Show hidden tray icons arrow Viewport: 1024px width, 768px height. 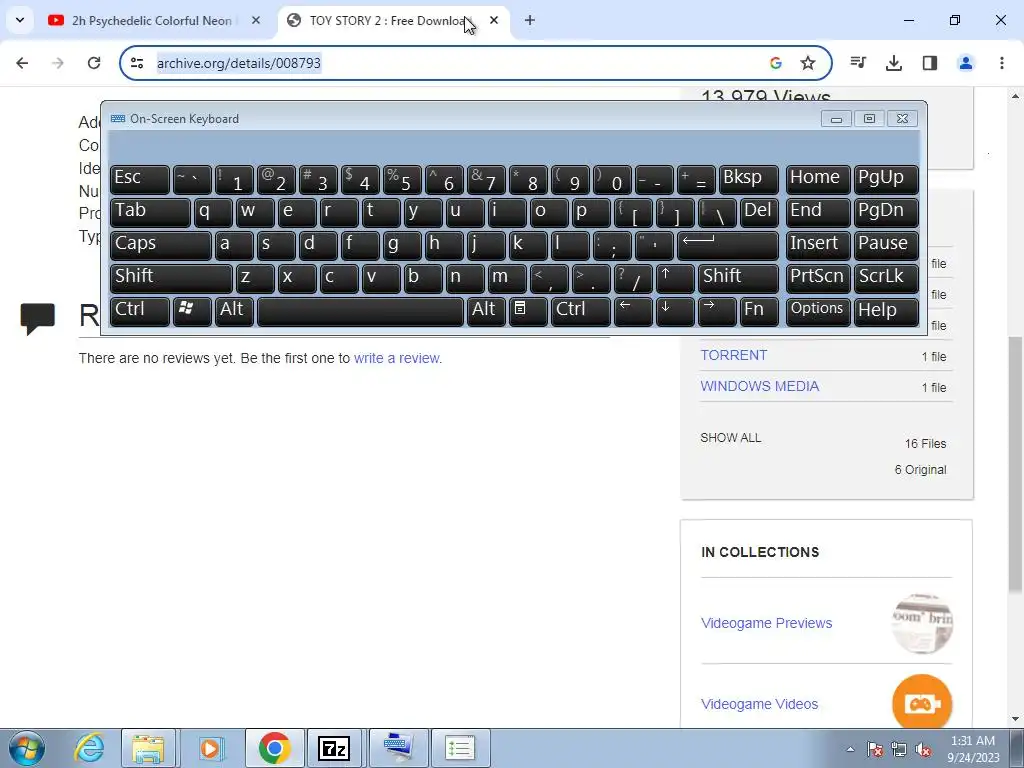(850, 749)
